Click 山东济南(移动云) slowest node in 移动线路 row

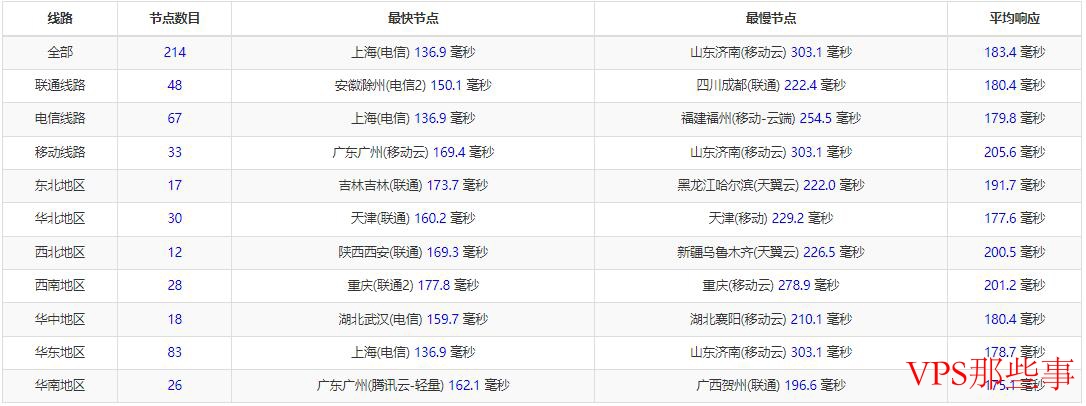pos(771,152)
